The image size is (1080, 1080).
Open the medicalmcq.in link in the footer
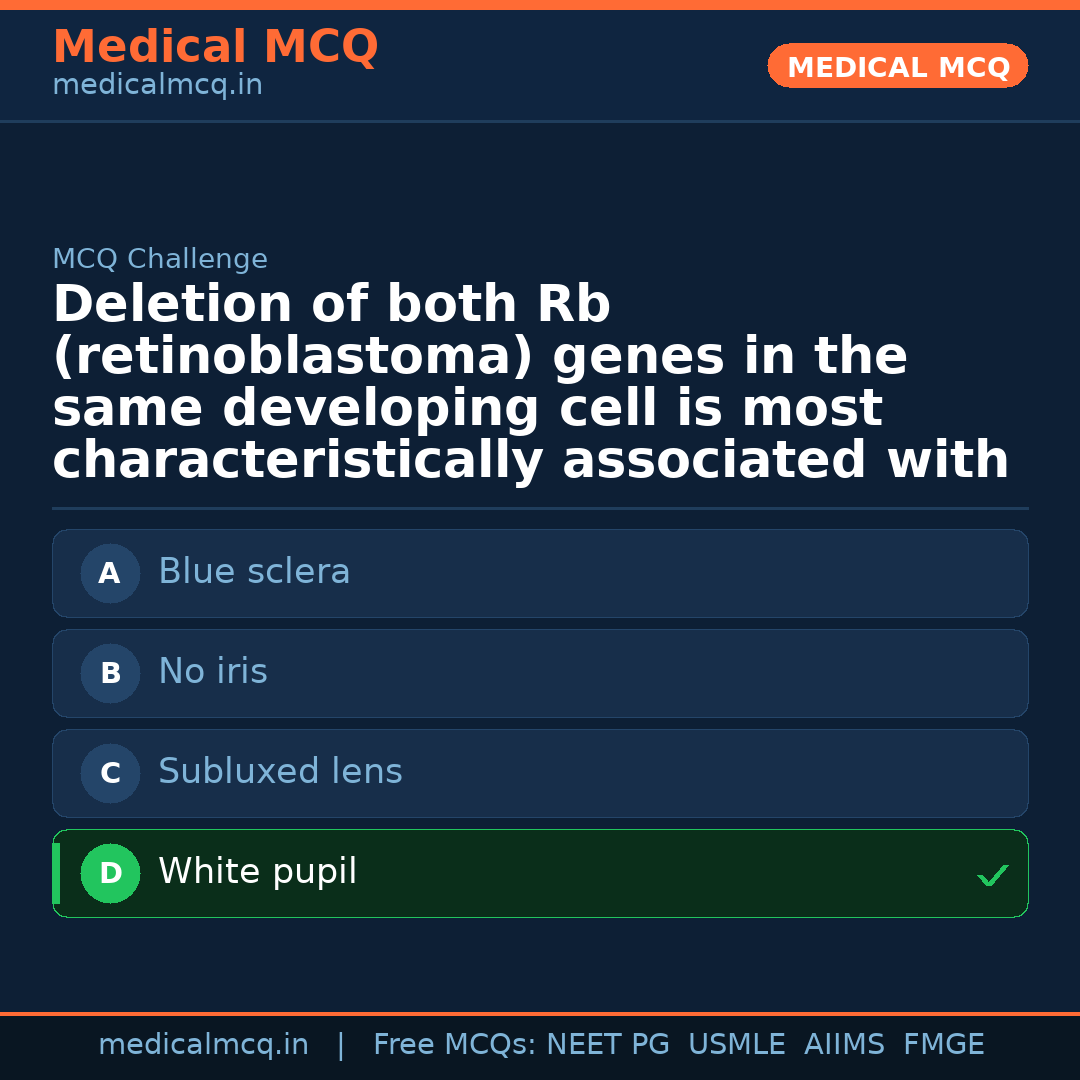click(203, 1045)
